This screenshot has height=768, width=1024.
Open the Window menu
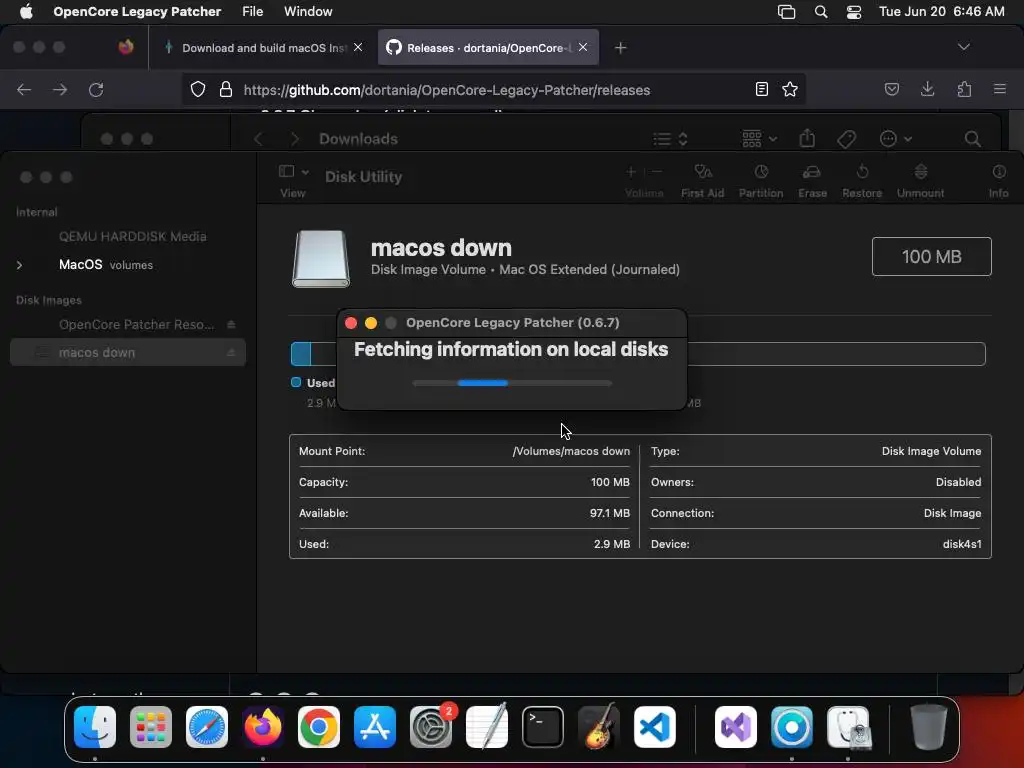308,12
